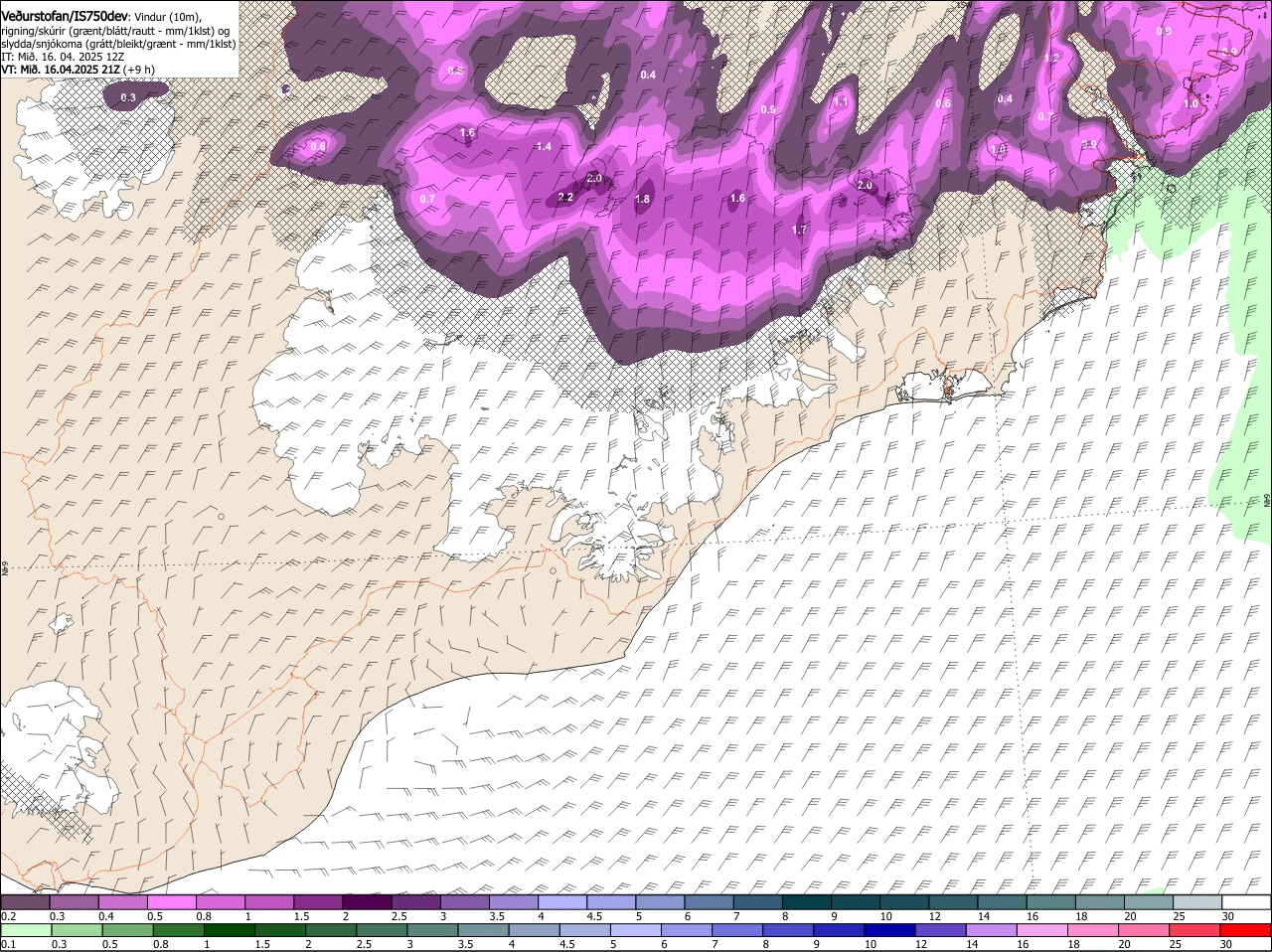Image resolution: width=1272 pixels, height=952 pixels.
Task: Click the 'Vindur (10m)' header text
Action: (x=167, y=17)
